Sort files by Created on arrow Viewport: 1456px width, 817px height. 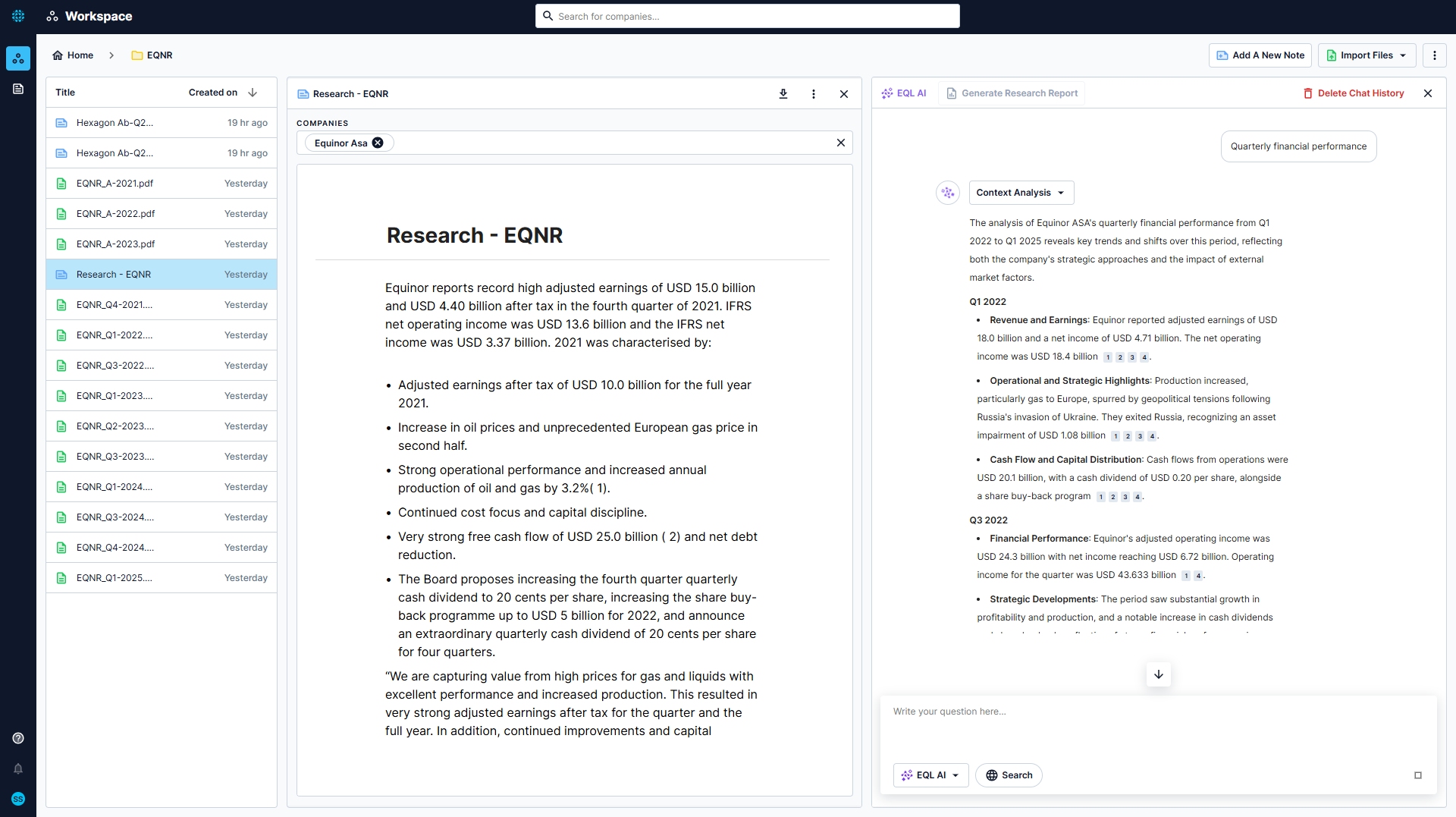pyautogui.click(x=253, y=93)
